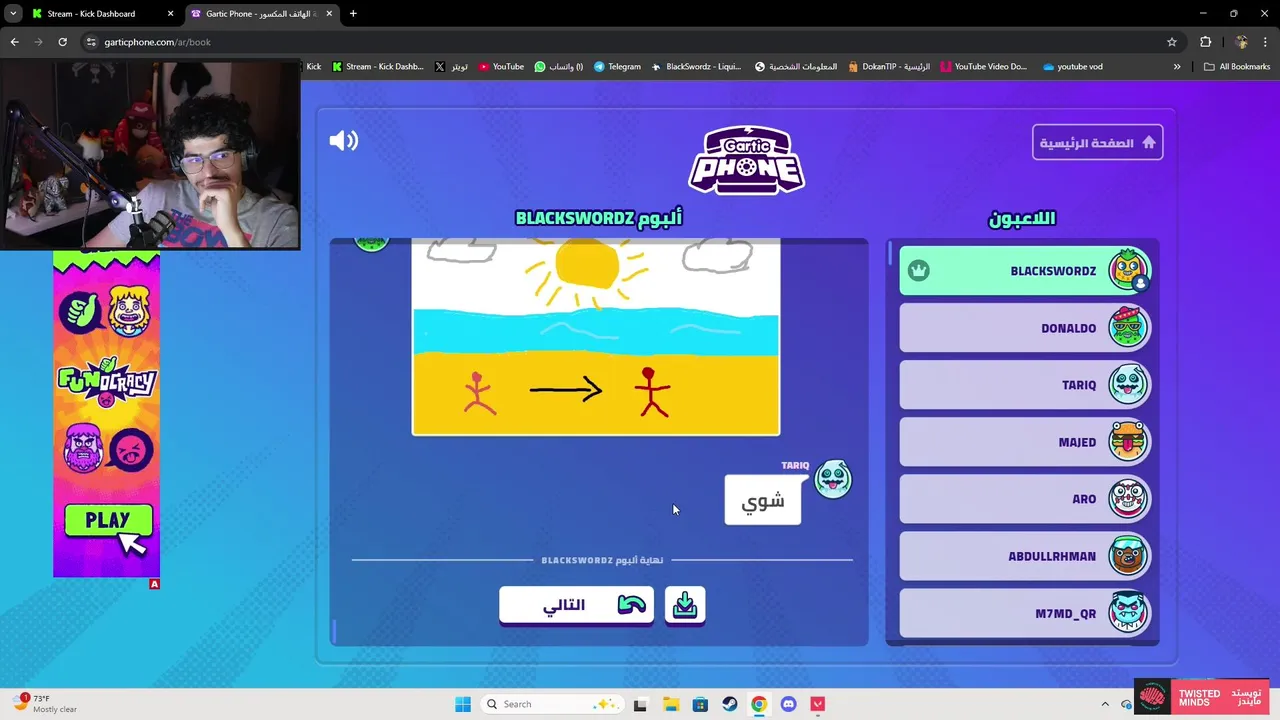This screenshot has height=720, width=1280.
Task: Mute sound with the speaker icon
Action: tap(343, 141)
